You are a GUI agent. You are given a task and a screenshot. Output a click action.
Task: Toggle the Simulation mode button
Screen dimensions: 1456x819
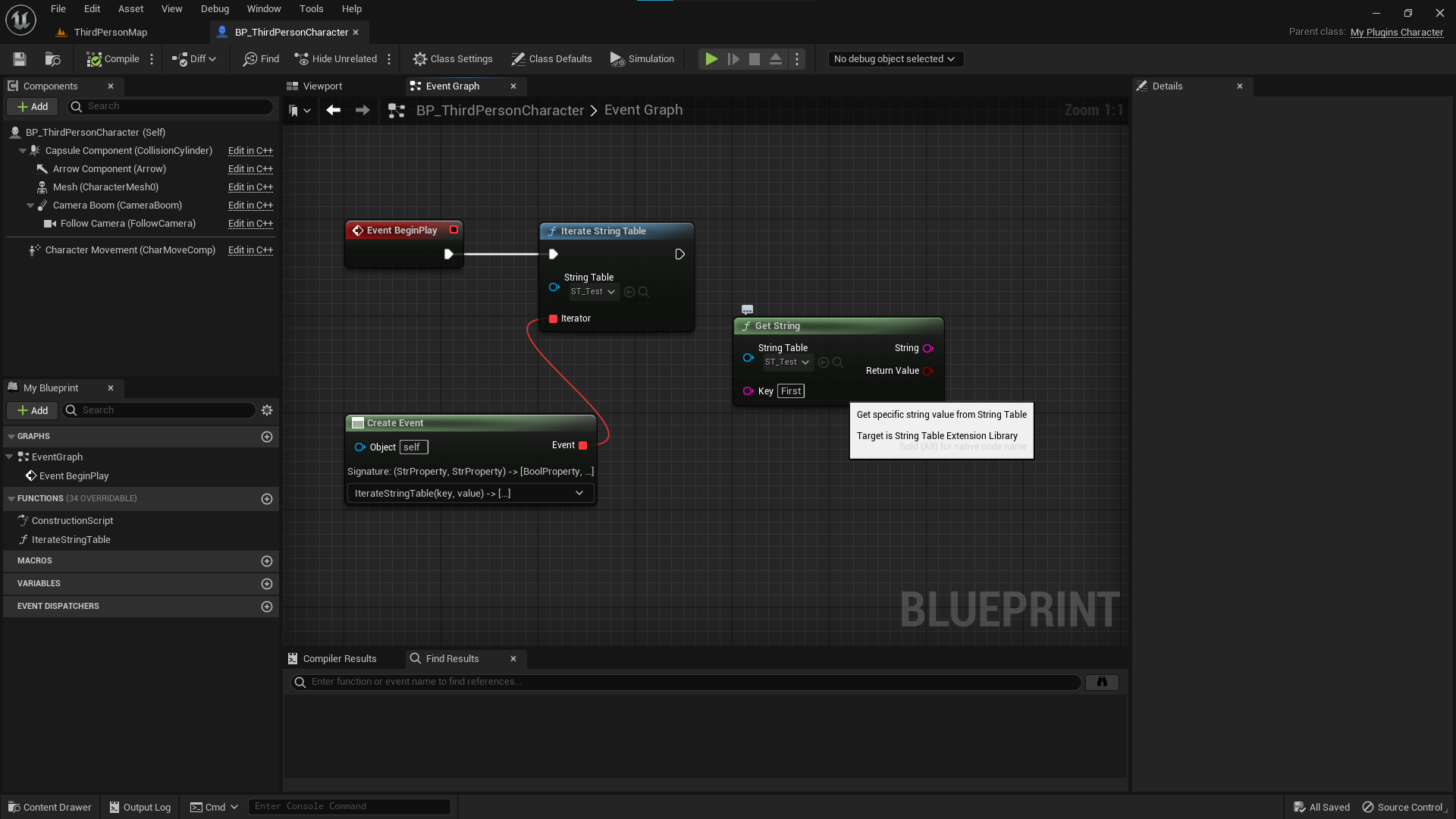click(642, 59)
